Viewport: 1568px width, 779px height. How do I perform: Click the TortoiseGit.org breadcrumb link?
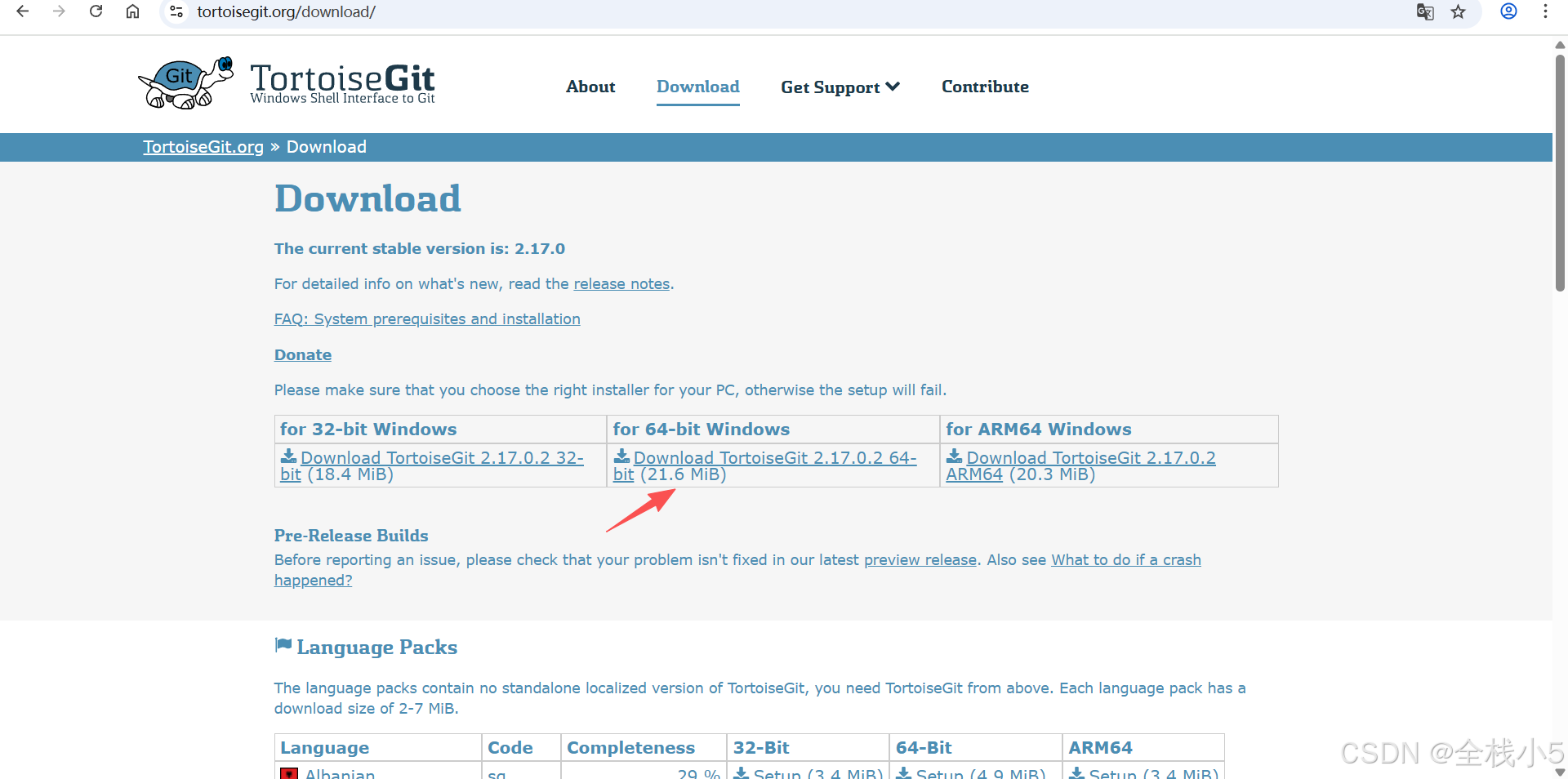(x=203, y=147)
